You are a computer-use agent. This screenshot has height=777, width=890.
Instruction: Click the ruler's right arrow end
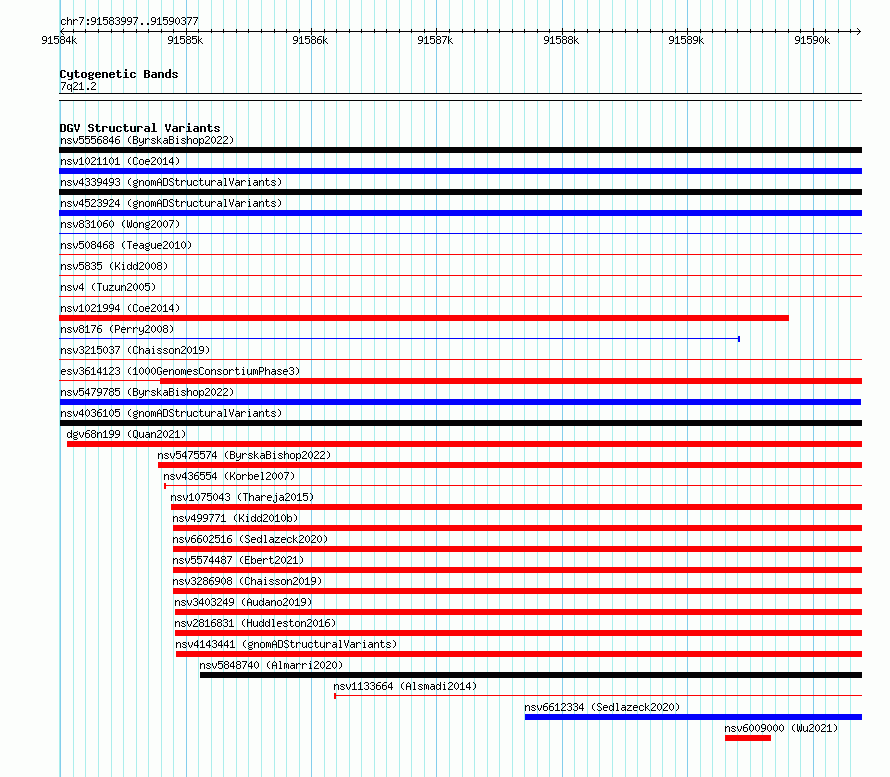point(859,31)
